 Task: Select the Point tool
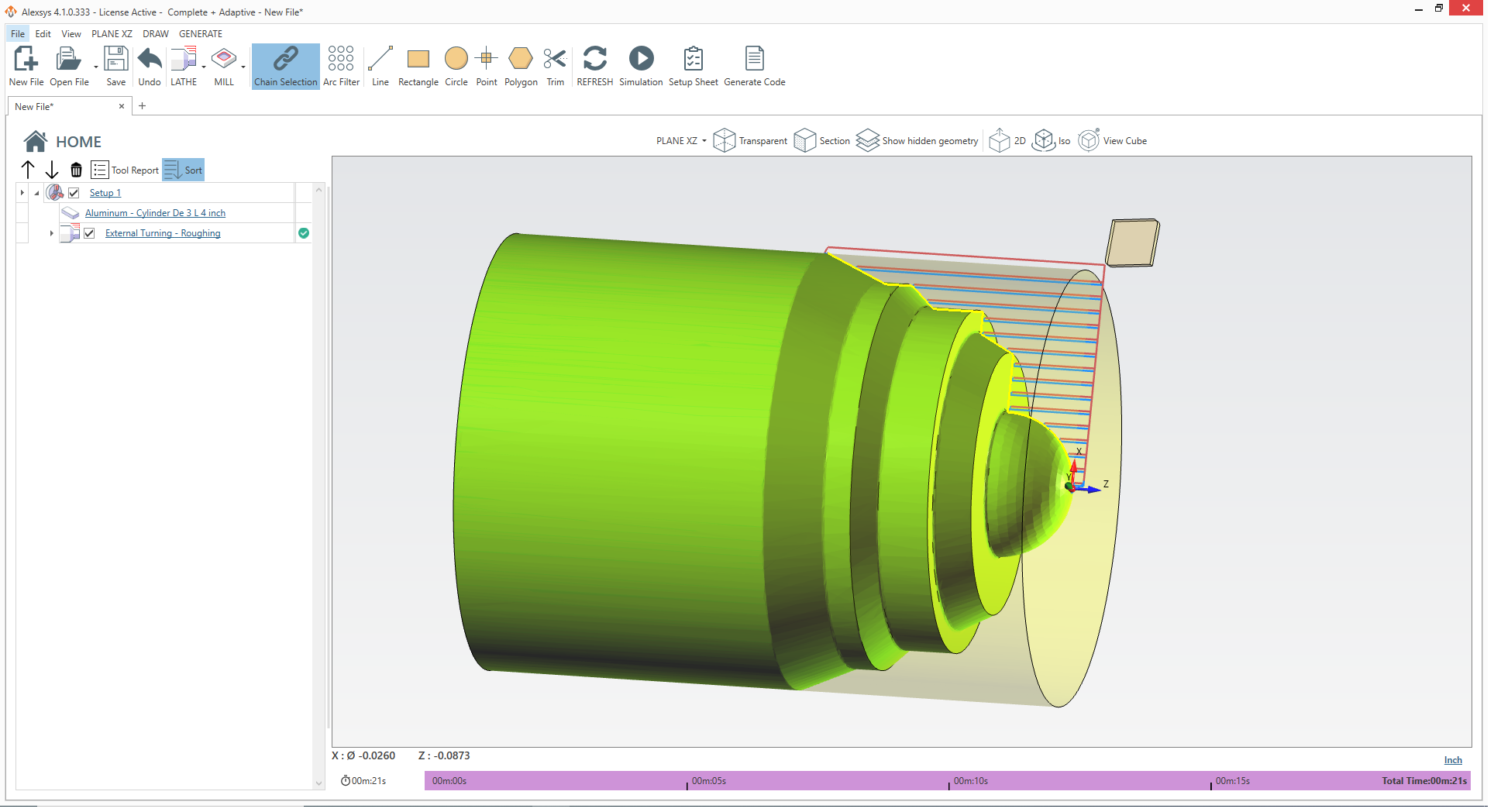pos(487,66)
